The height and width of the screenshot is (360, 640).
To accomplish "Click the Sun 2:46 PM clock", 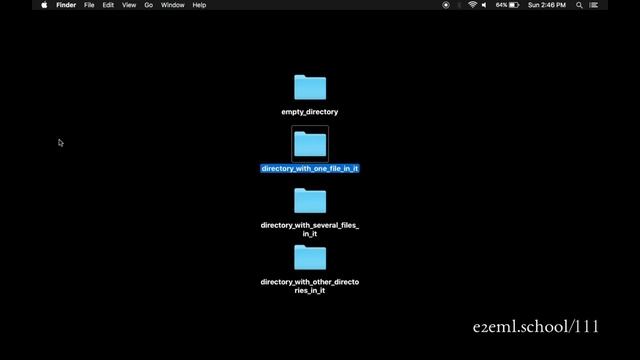I will point(547,5).
